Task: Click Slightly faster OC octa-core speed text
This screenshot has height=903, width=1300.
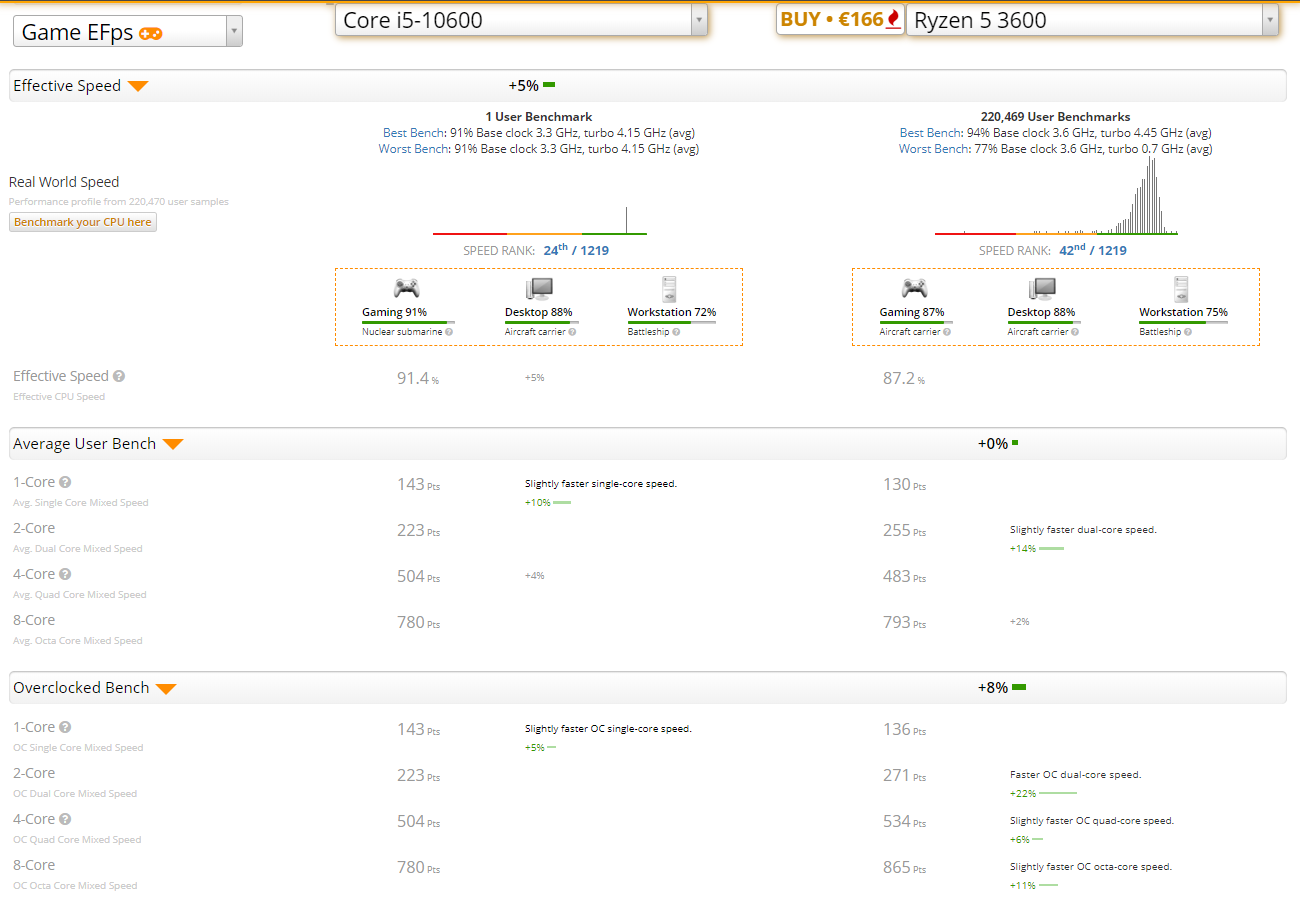Action: pyautogui.click(x=1091, y=867)
